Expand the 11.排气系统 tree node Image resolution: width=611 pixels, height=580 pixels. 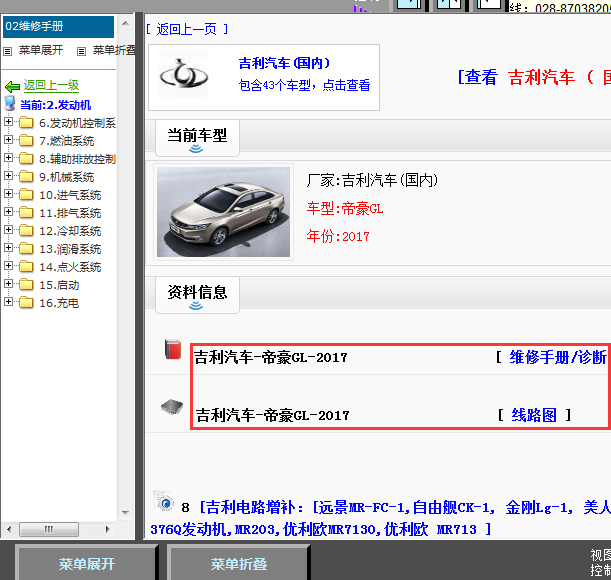8,212
